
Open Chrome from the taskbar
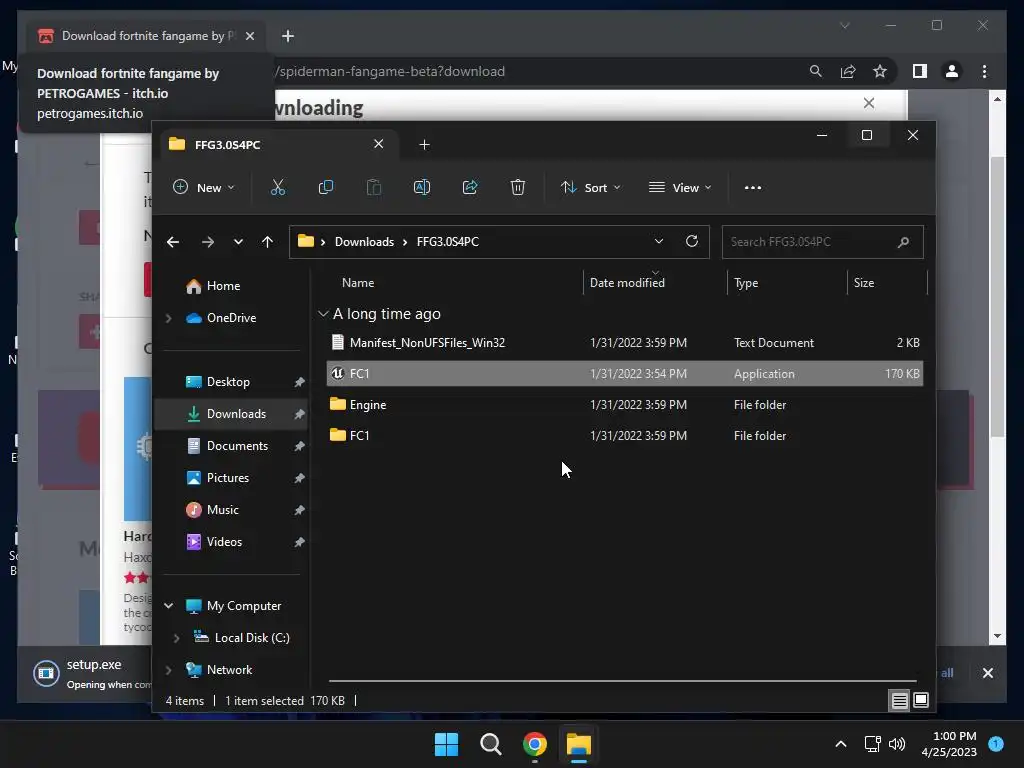pos(535,744)
